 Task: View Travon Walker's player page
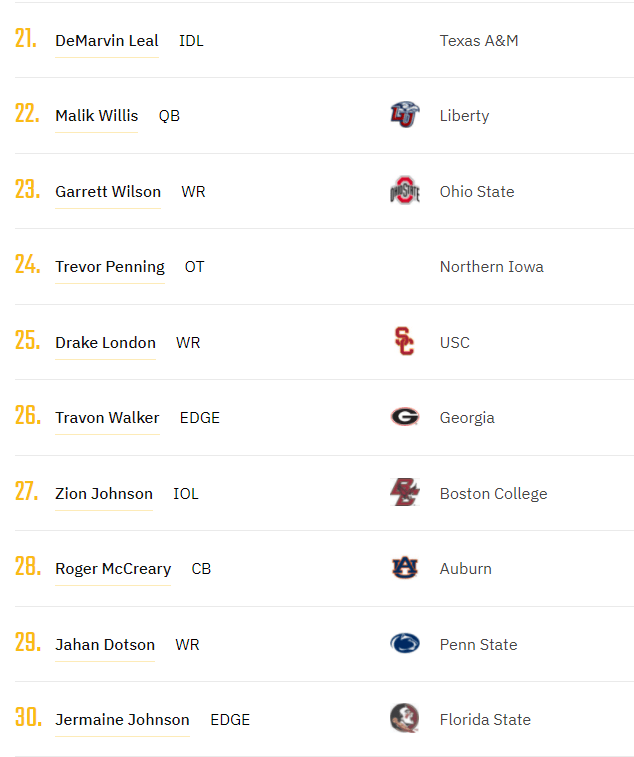(x=107, y=418)
